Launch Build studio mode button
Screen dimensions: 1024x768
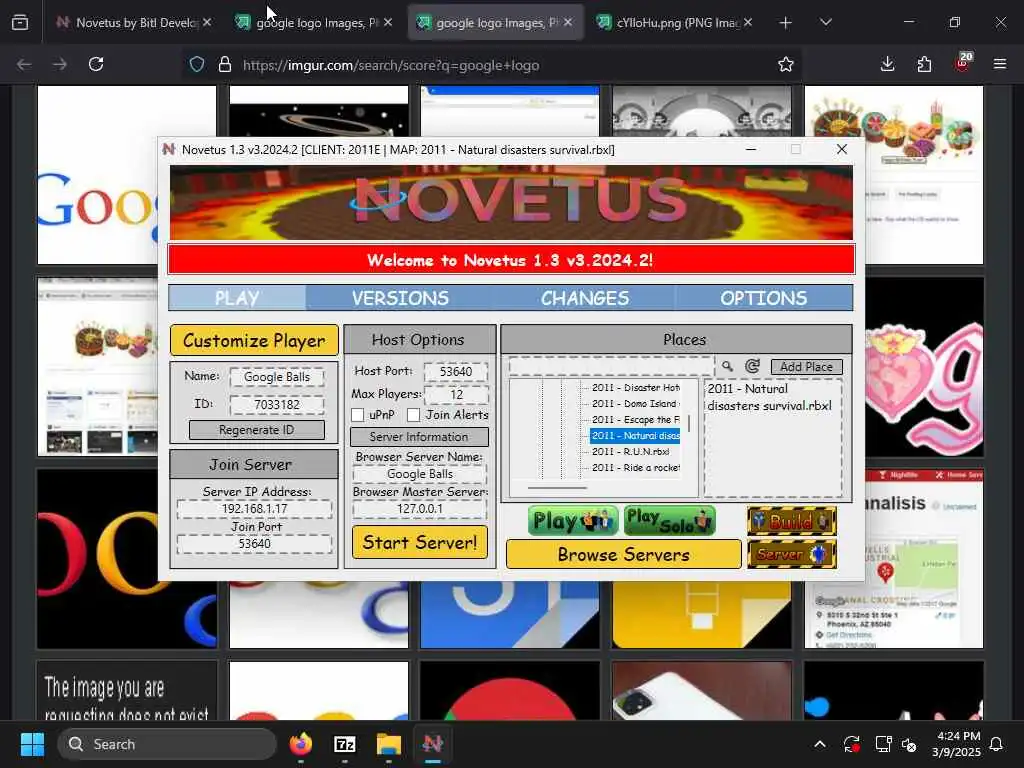click(x=792, y=521)
